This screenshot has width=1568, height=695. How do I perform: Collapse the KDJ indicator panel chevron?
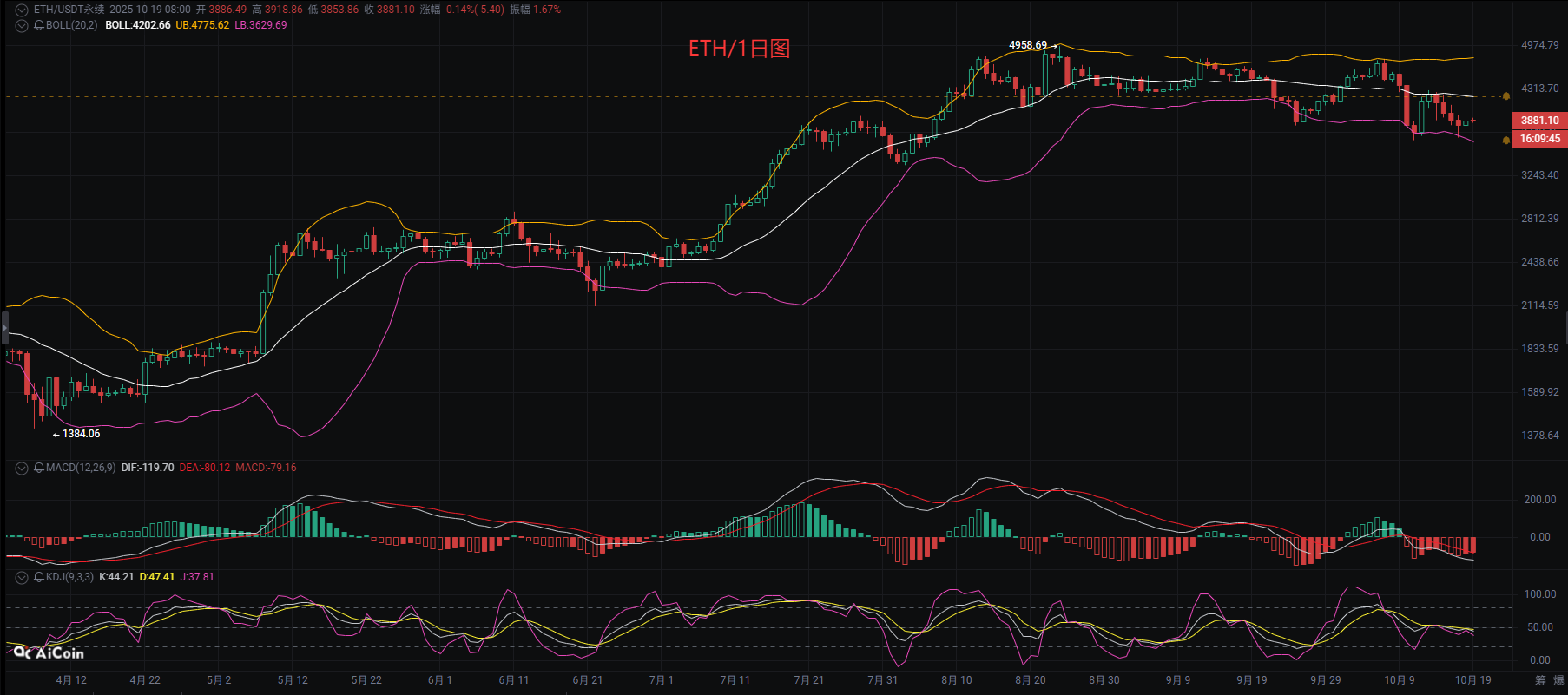22,577
